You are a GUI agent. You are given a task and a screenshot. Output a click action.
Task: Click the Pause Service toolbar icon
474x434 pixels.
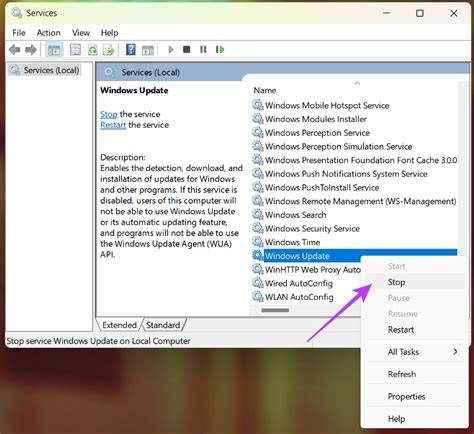tap(203, 50)
